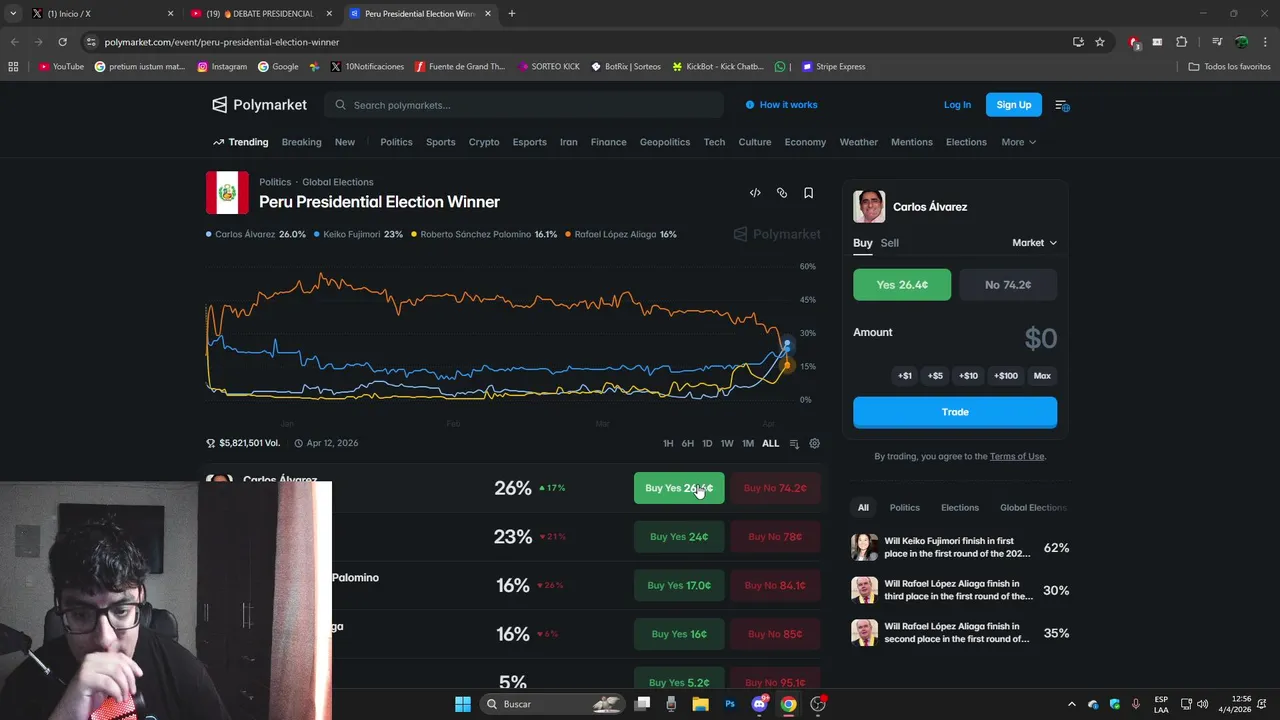
Task: Add +$100 to amount
Action: click(1006, 376)
